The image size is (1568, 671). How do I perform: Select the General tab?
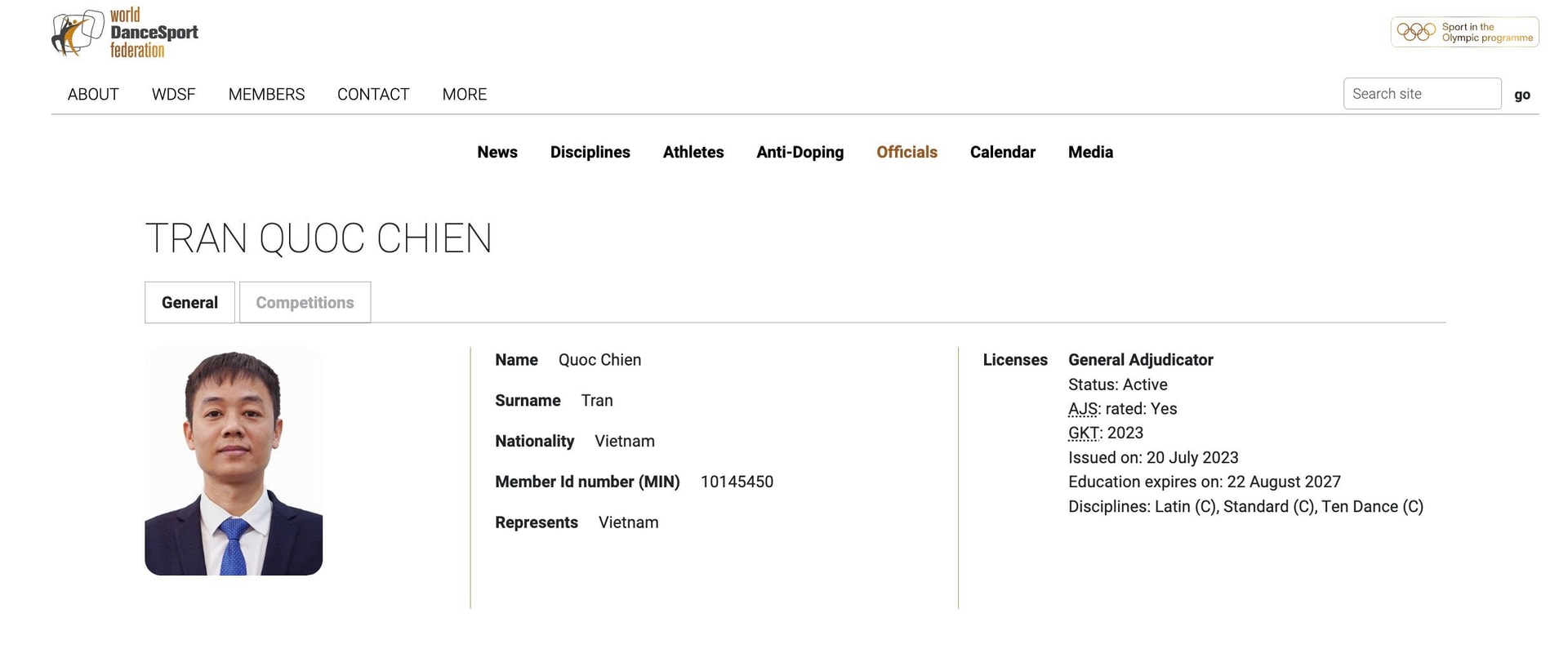tap(189, 303)
